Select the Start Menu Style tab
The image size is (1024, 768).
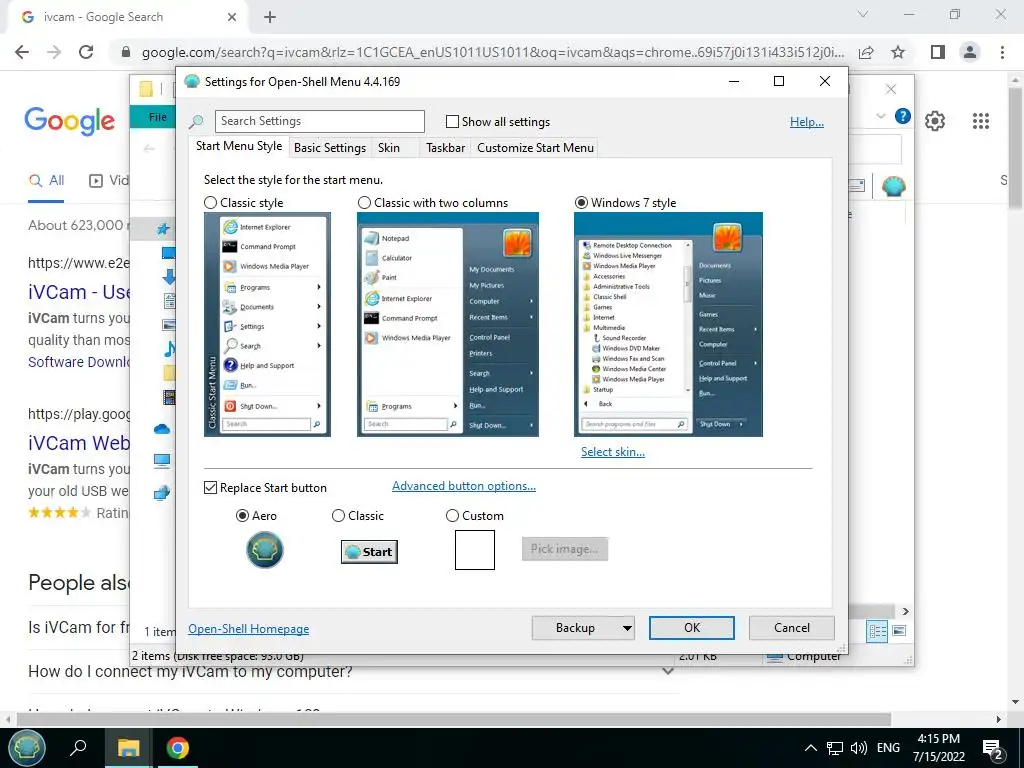pyautogui.click(x=239, y=146)
